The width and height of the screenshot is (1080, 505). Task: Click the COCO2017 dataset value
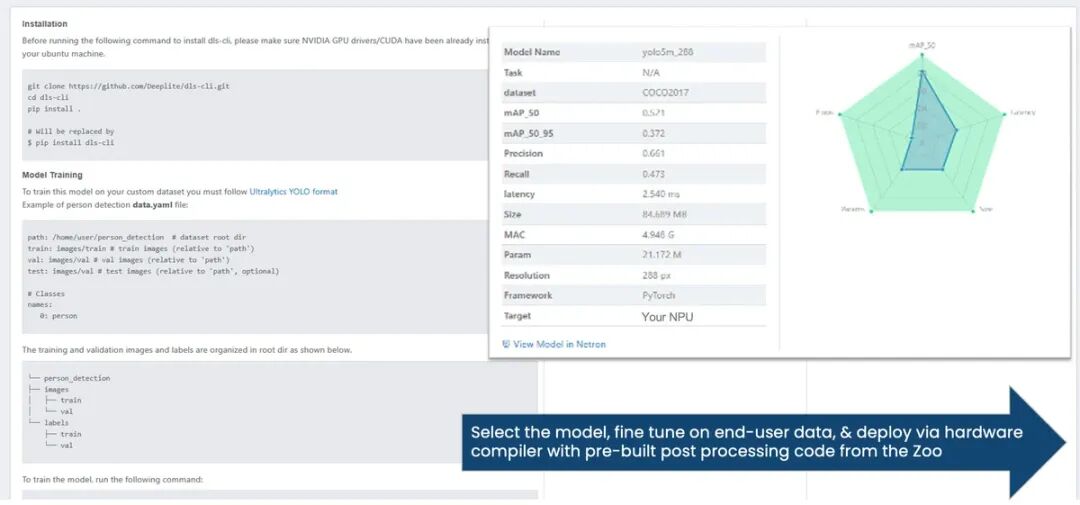[x=665, y=93]
